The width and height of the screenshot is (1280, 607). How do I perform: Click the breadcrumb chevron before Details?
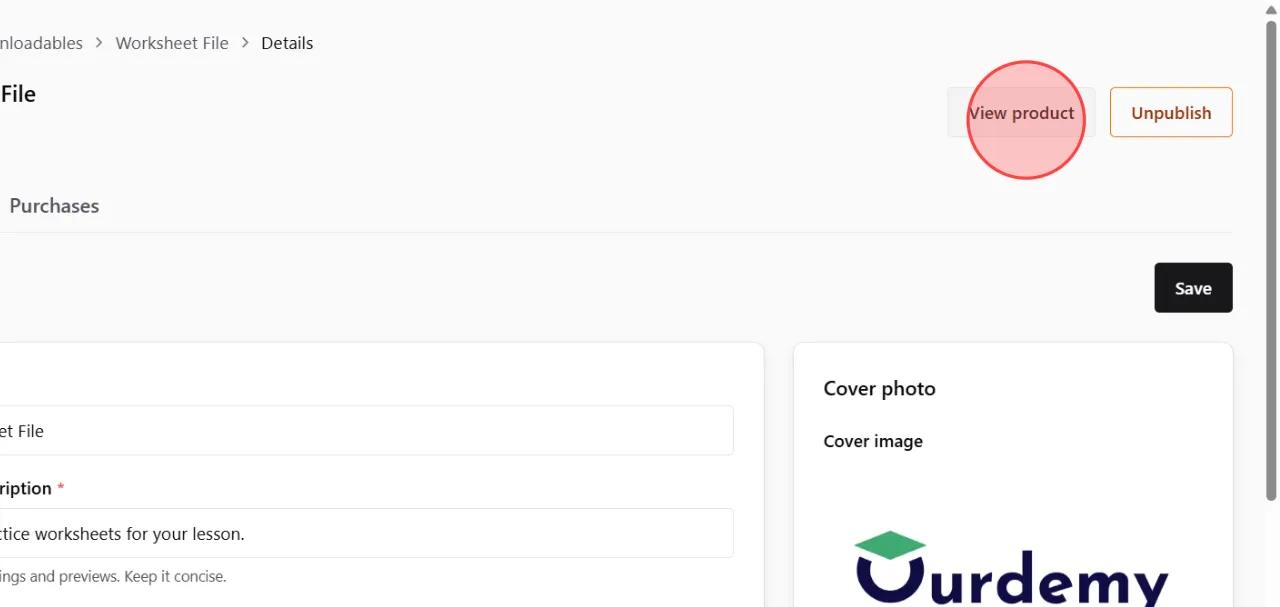tap(245, 43)
